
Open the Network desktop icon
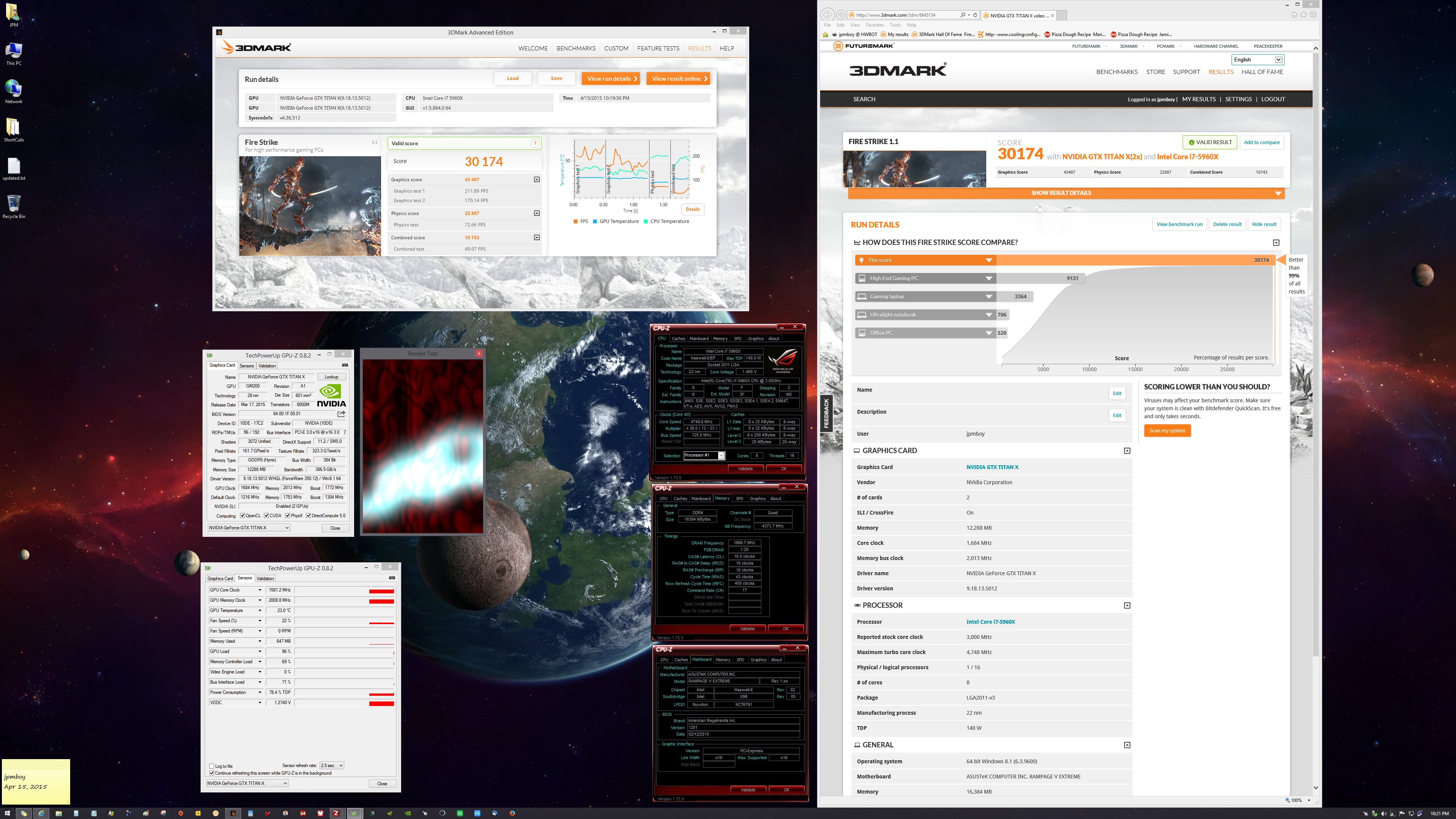click(x=14, y=91)
